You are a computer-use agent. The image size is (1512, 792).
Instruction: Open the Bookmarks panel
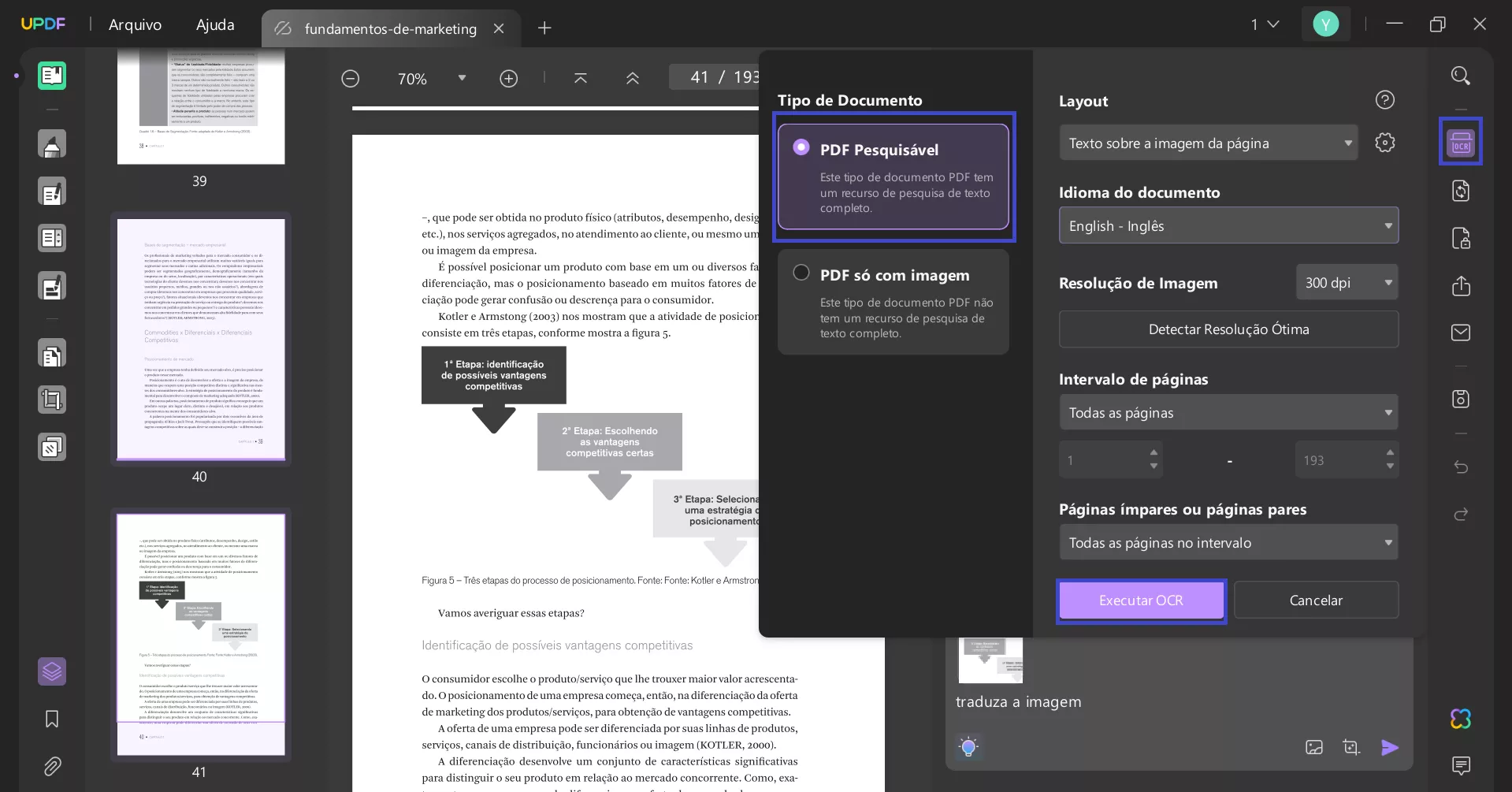click(x=50, y=719)
